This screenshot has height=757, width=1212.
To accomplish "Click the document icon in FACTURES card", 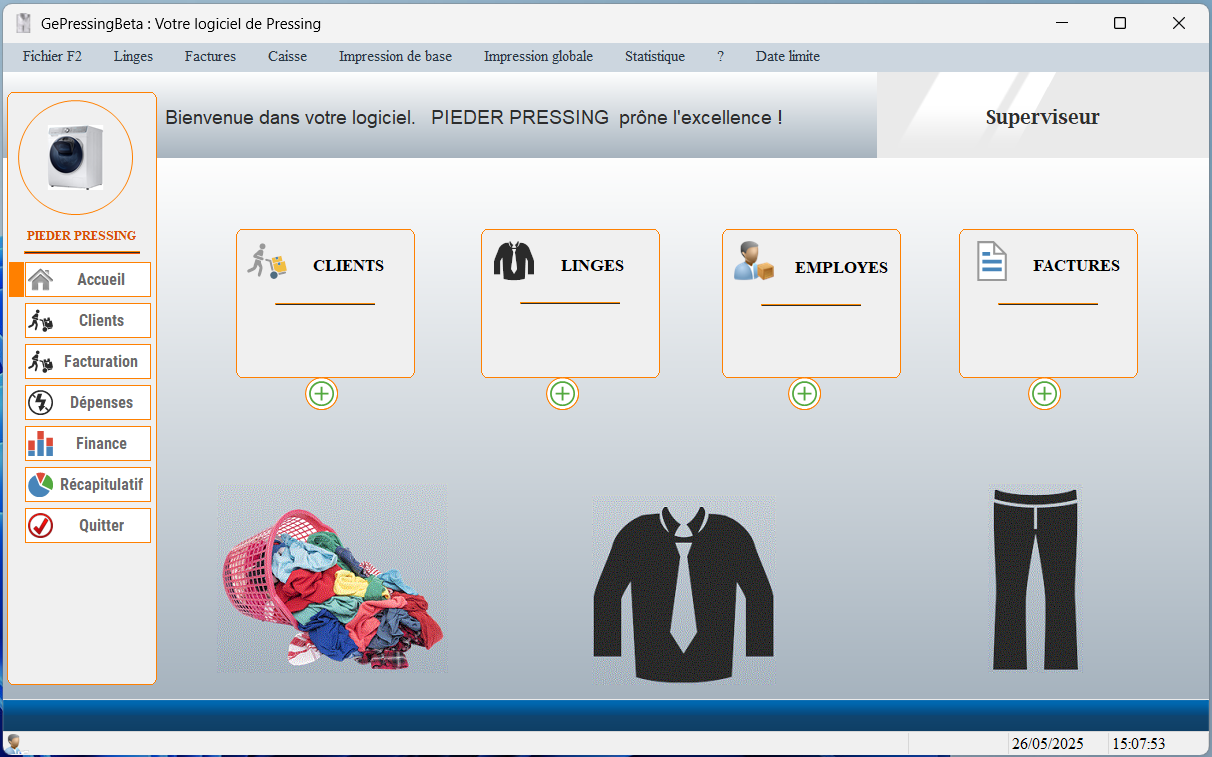I will point(991,262).
